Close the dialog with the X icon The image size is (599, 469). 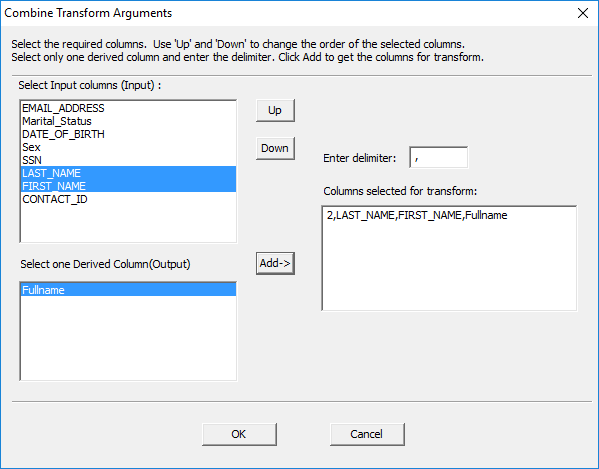(583, 13)
